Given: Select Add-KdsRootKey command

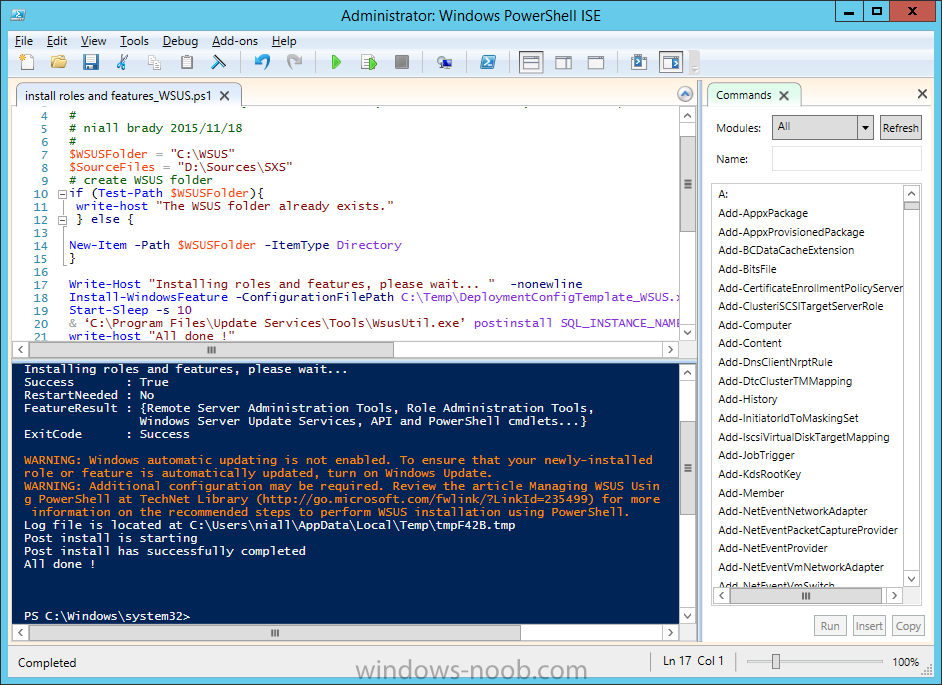Looking at the screenshot, I should (x=759, y=474).
